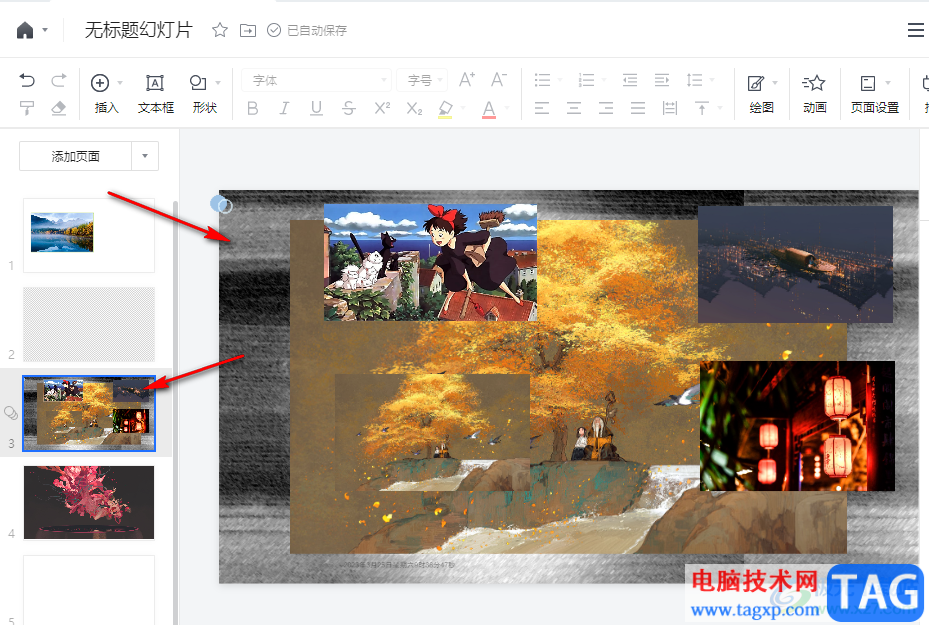929x625 pixels.
Task: Open the line spacing options
Action: [694, 80]
